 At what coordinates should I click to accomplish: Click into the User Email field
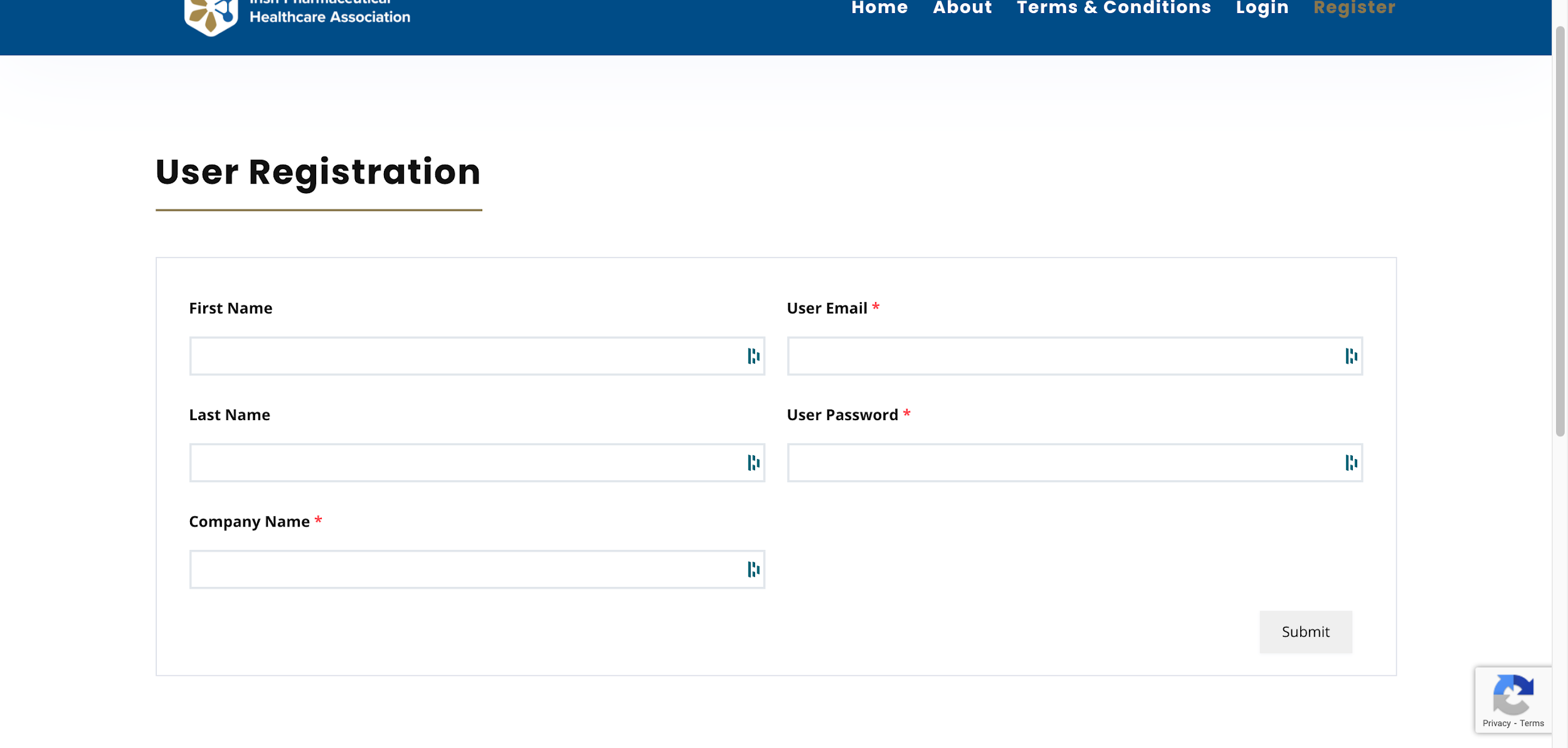[x=1063, y=356]
